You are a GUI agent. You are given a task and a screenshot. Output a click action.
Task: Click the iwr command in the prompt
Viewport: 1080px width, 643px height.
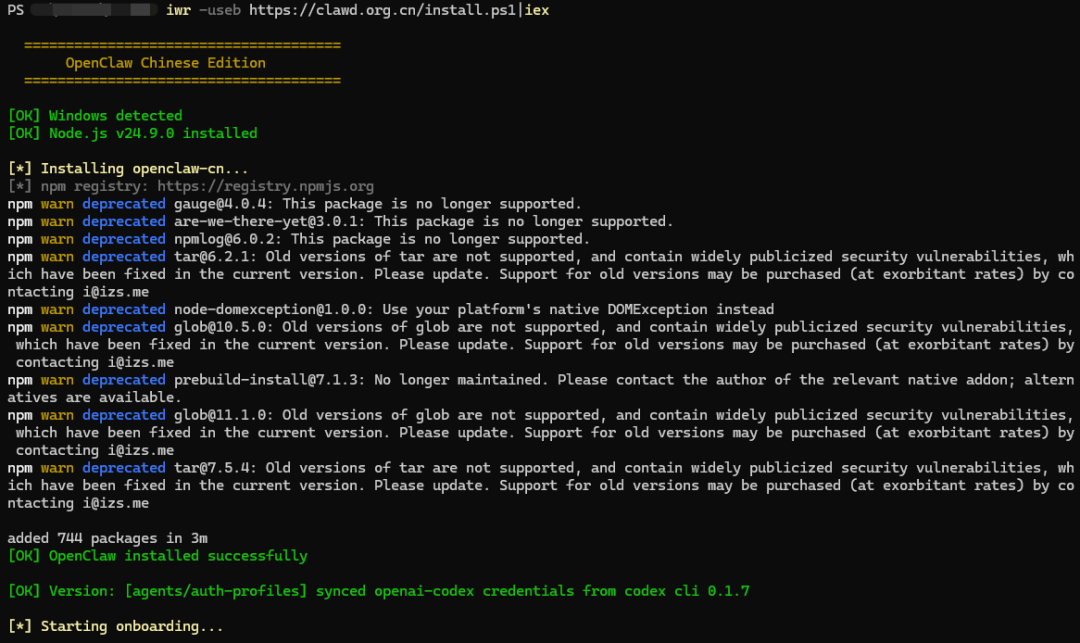pos(178,10)
